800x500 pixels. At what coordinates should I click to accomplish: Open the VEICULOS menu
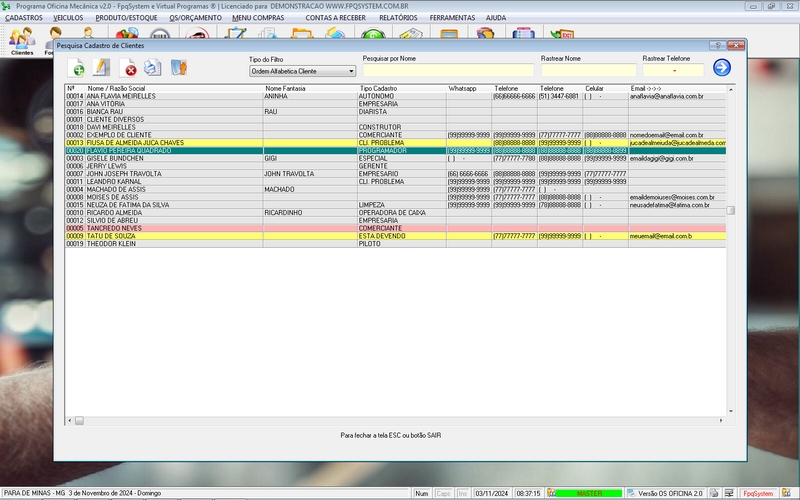coord(68,17)
